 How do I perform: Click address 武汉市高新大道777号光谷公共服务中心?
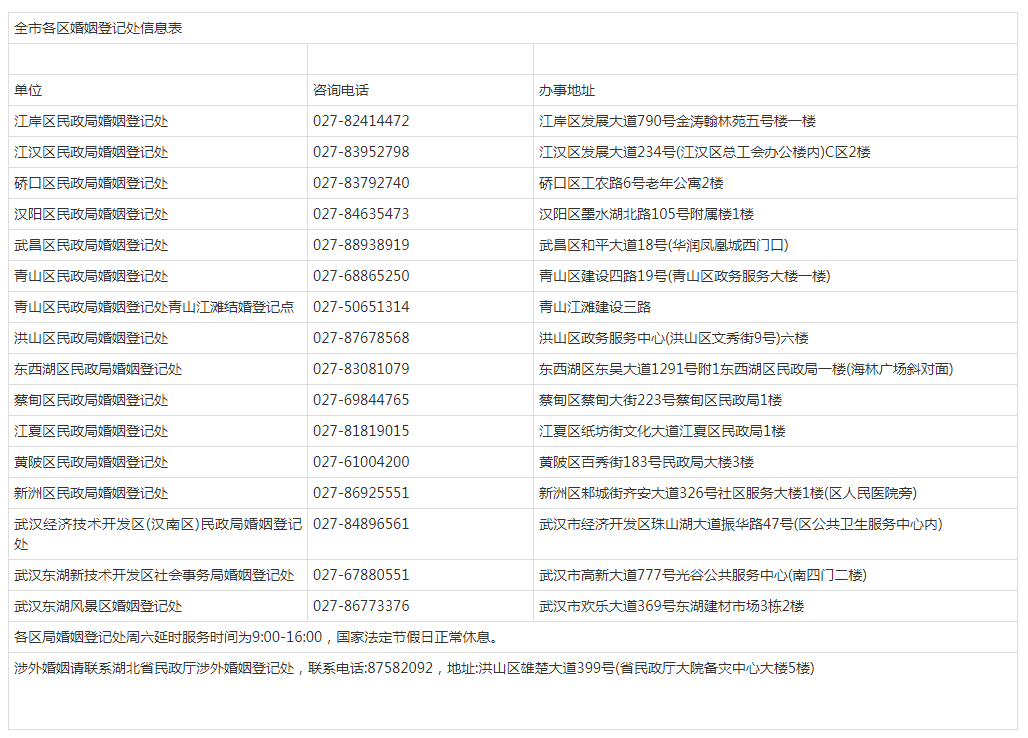(703, 575)
